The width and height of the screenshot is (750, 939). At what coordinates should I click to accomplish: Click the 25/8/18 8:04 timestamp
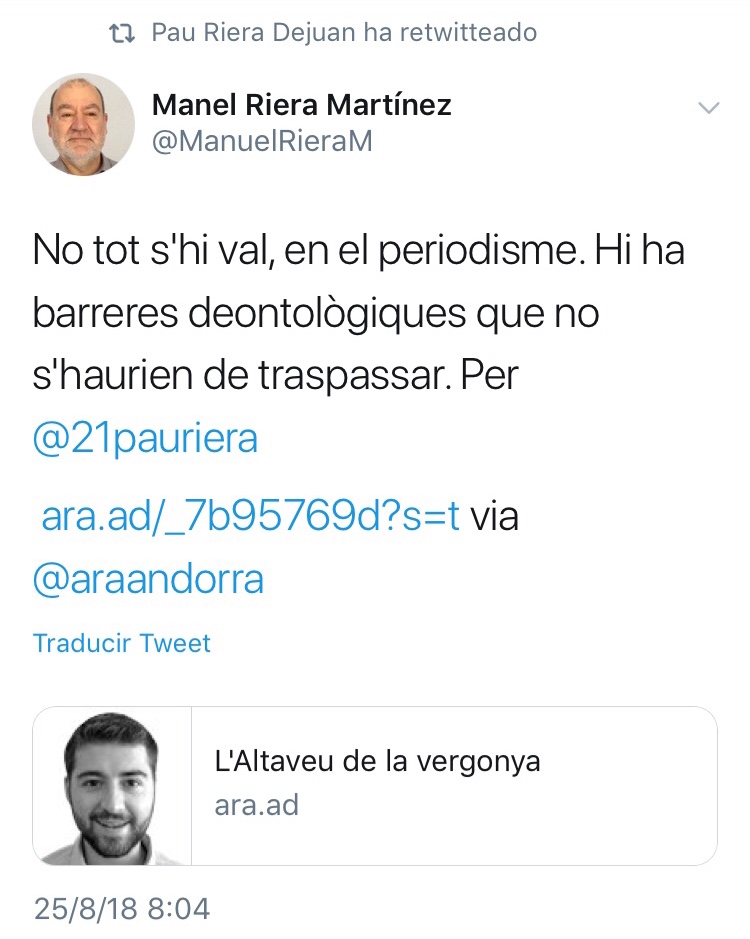point(122,908)
